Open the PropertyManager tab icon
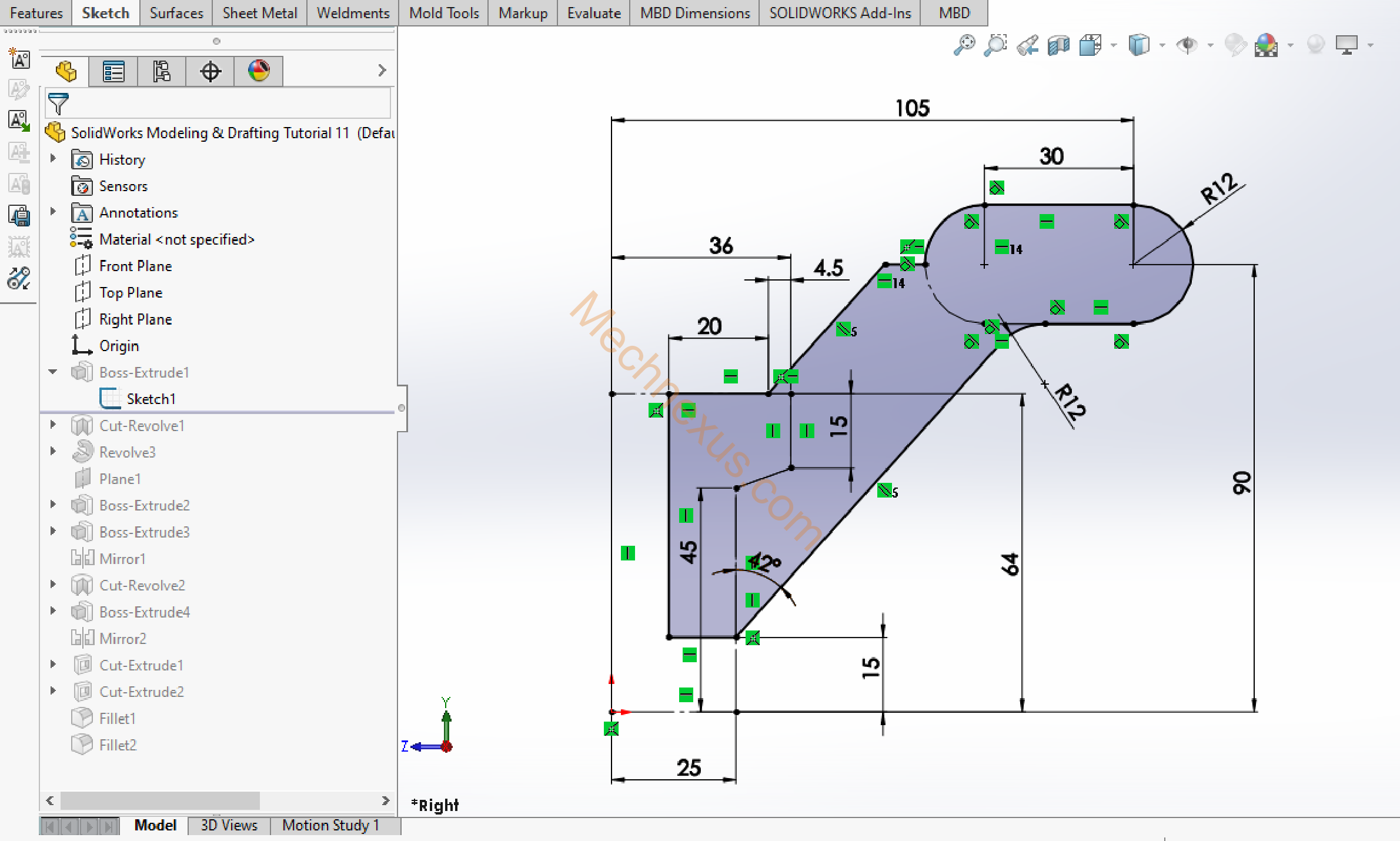 click(x=113, y=71)
